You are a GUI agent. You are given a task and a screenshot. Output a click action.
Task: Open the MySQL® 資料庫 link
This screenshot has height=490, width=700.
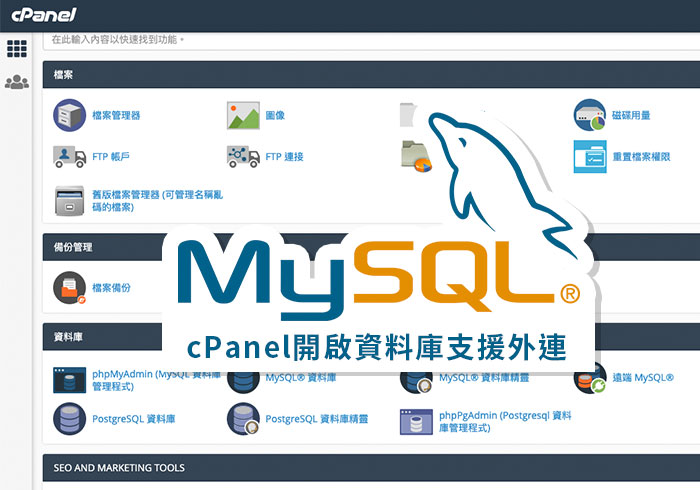tap(301, 378)
